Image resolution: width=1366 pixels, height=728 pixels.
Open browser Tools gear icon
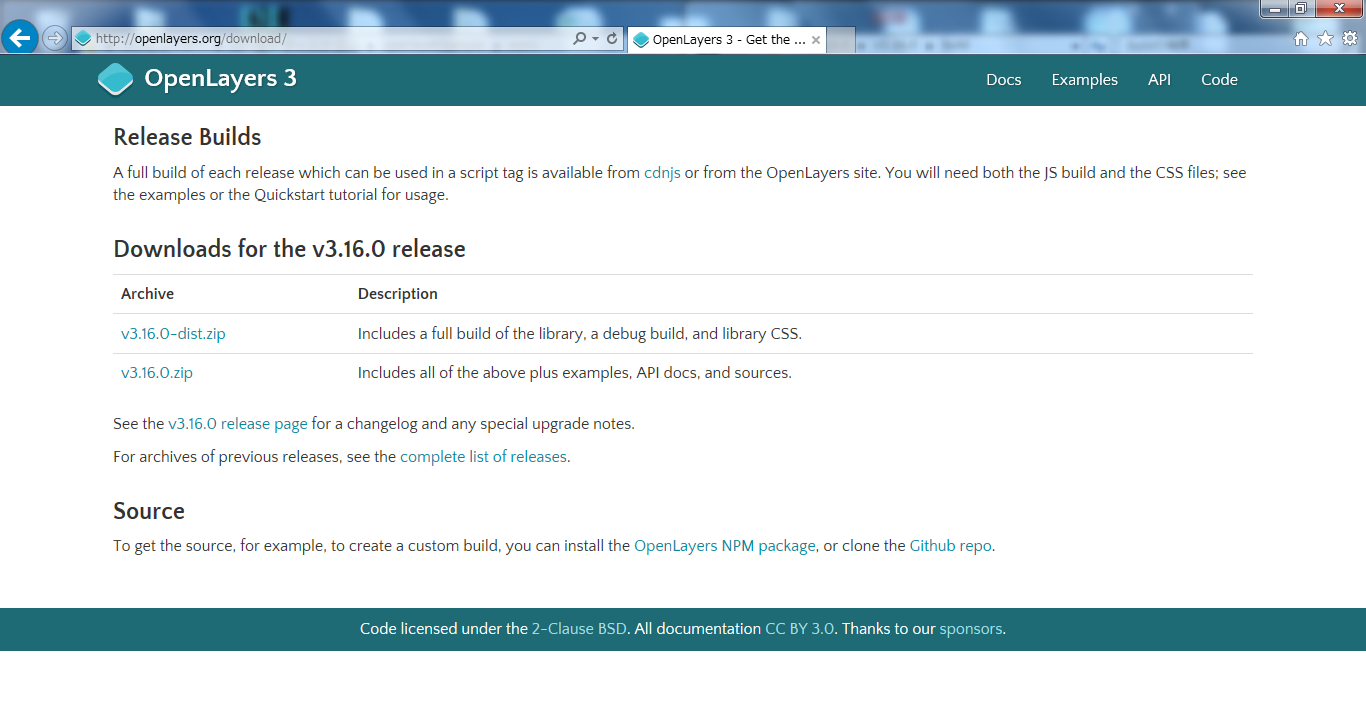coord(1349,39)
